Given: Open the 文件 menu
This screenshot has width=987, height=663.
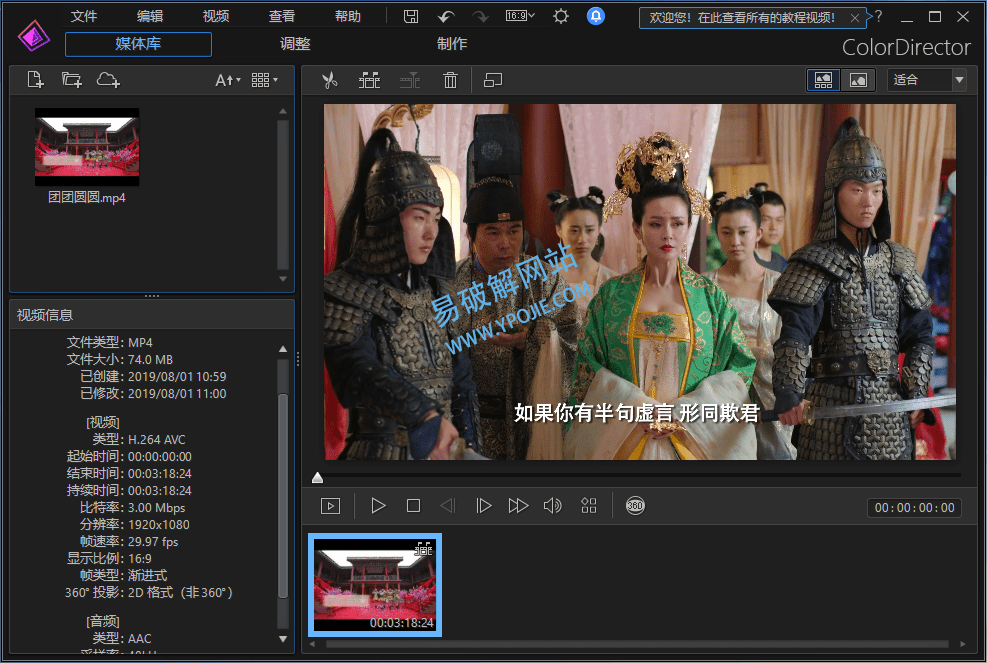Looking at the screenshot, I should coord(84,16).
